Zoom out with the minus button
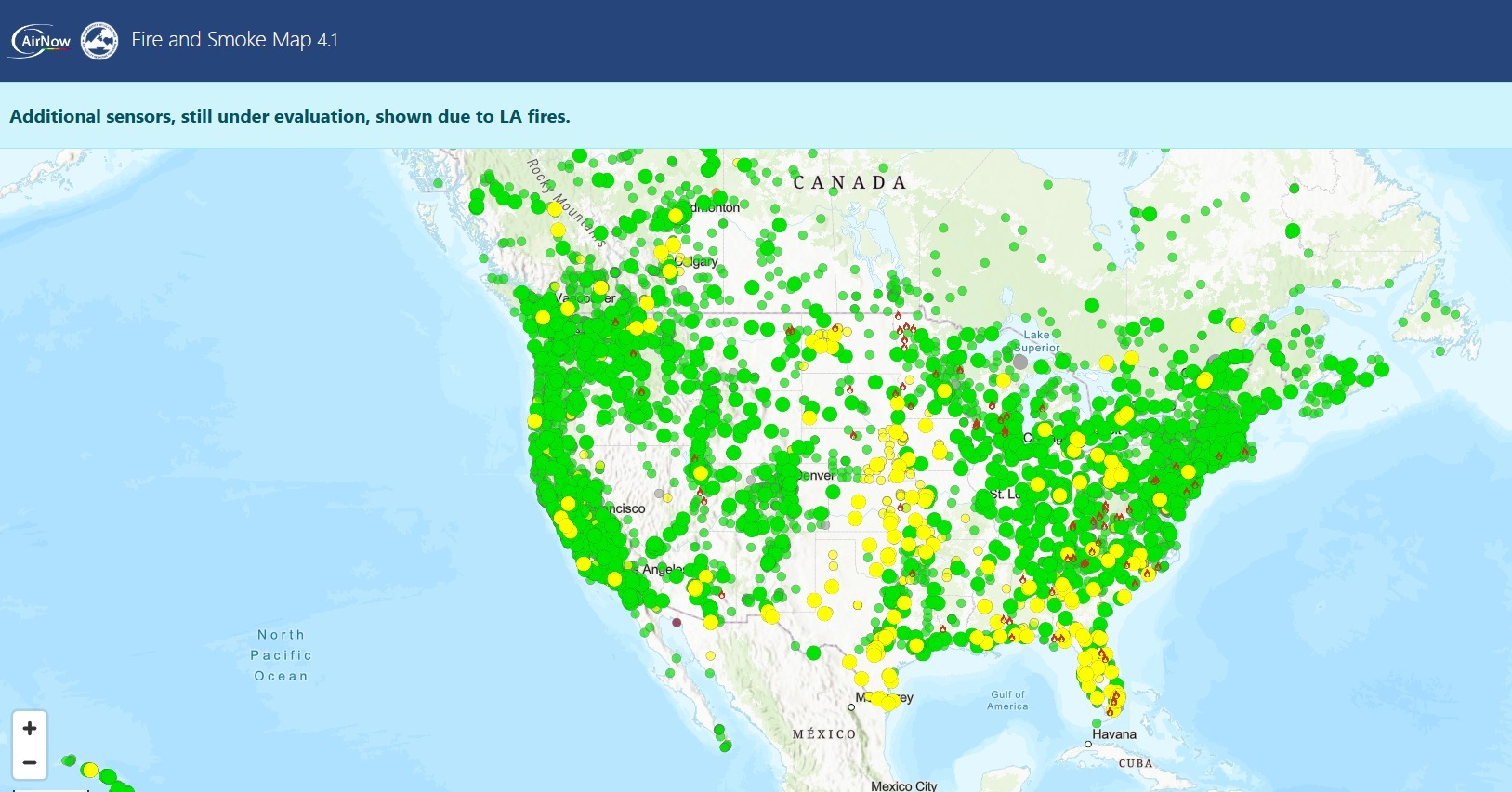The height and width of the screenshot is (792, 1512). [30, 762]
